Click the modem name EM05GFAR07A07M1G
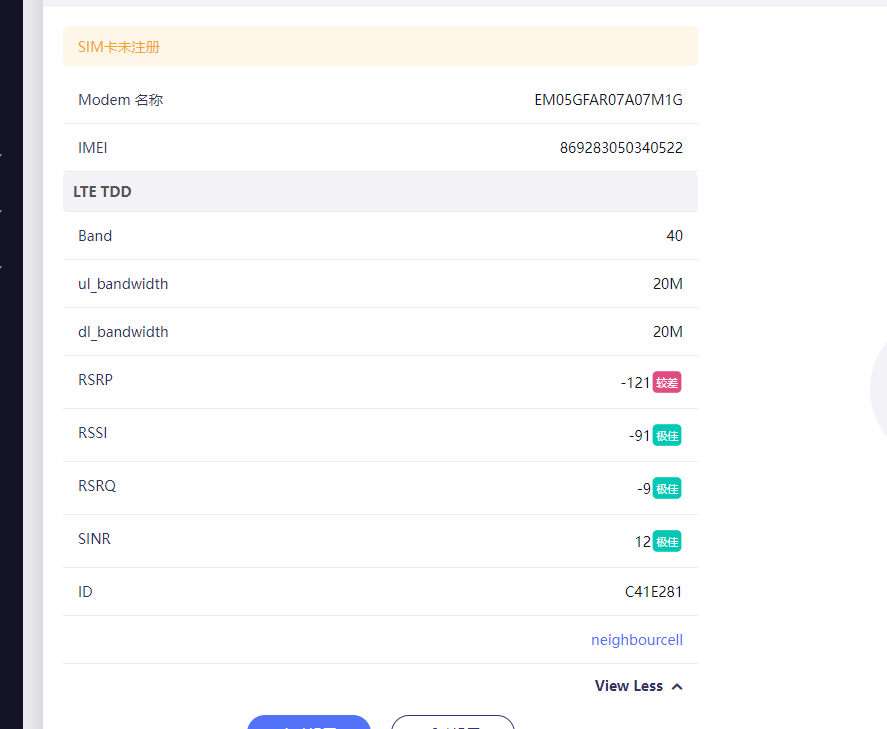Image resolution: width=887 pixels, height=729 pixels. (608, 100)
